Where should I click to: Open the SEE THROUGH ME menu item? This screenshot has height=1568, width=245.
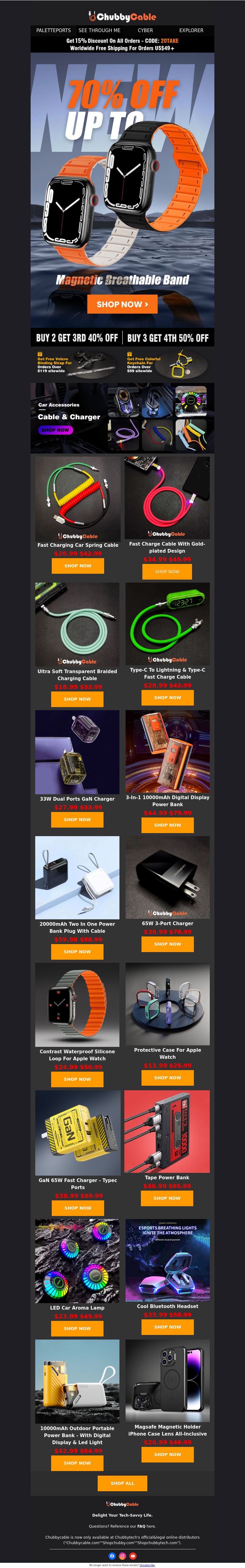[99, 30]
